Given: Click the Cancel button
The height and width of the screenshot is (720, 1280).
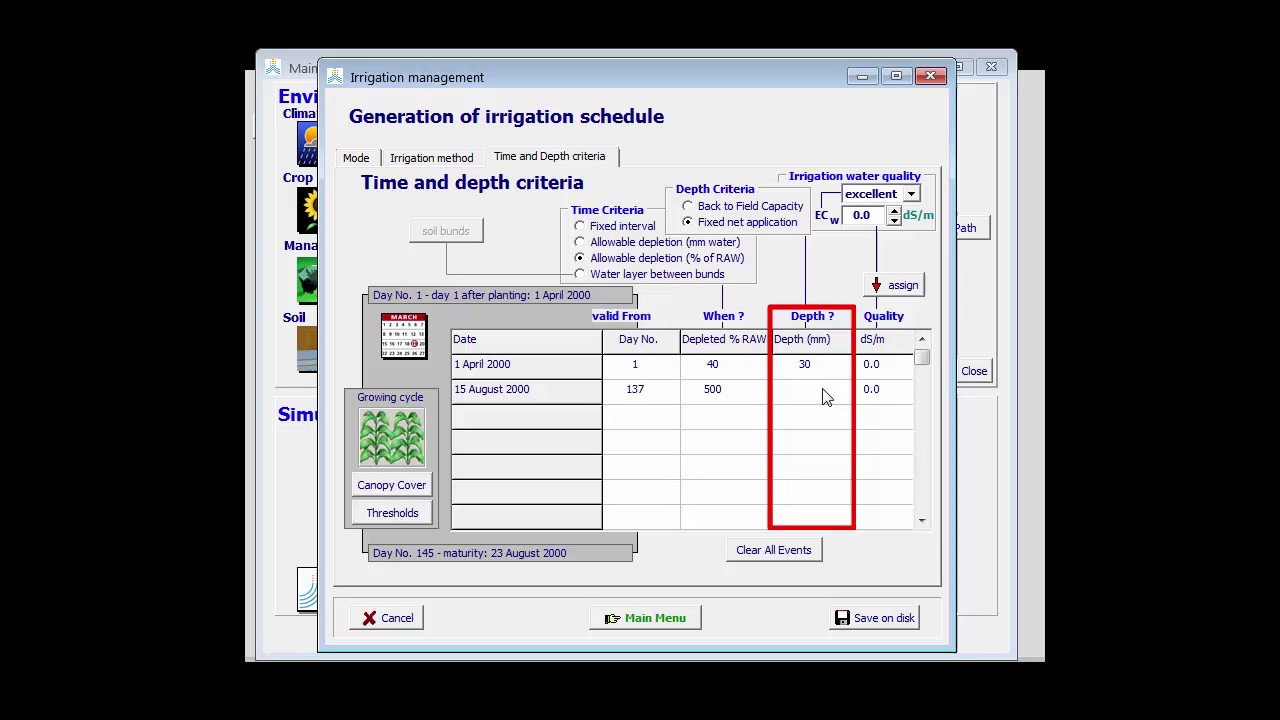Looking at the screenshot, I should (x=387, y=618).
